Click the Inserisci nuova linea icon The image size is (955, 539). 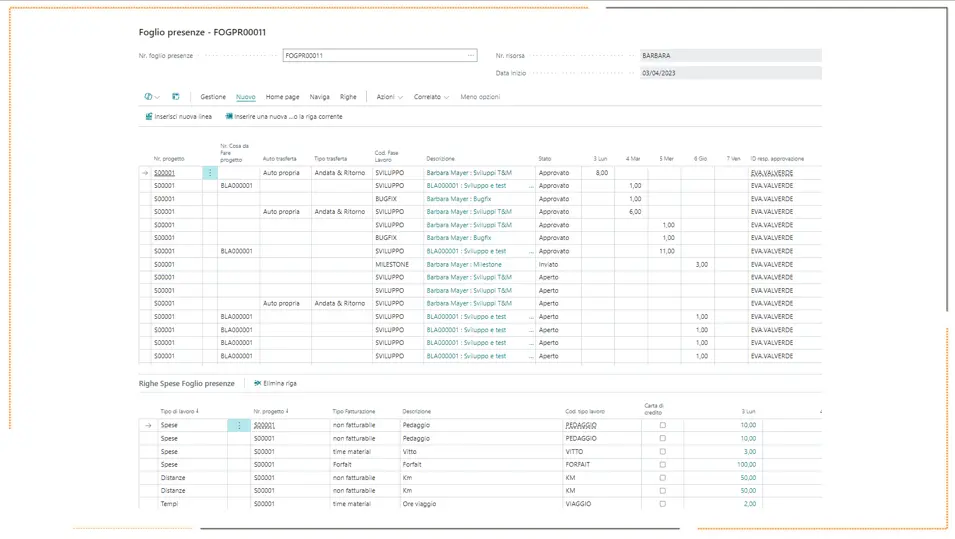[149, 116]
